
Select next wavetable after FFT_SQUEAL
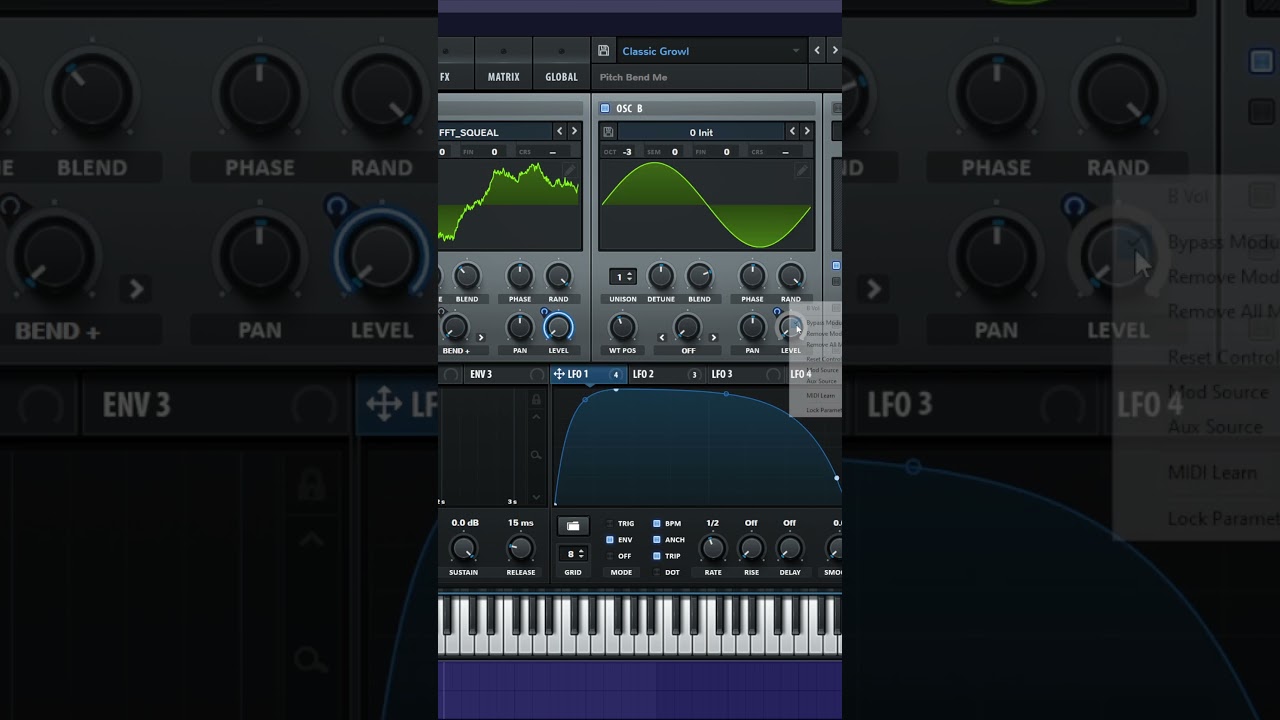point(573,131)
